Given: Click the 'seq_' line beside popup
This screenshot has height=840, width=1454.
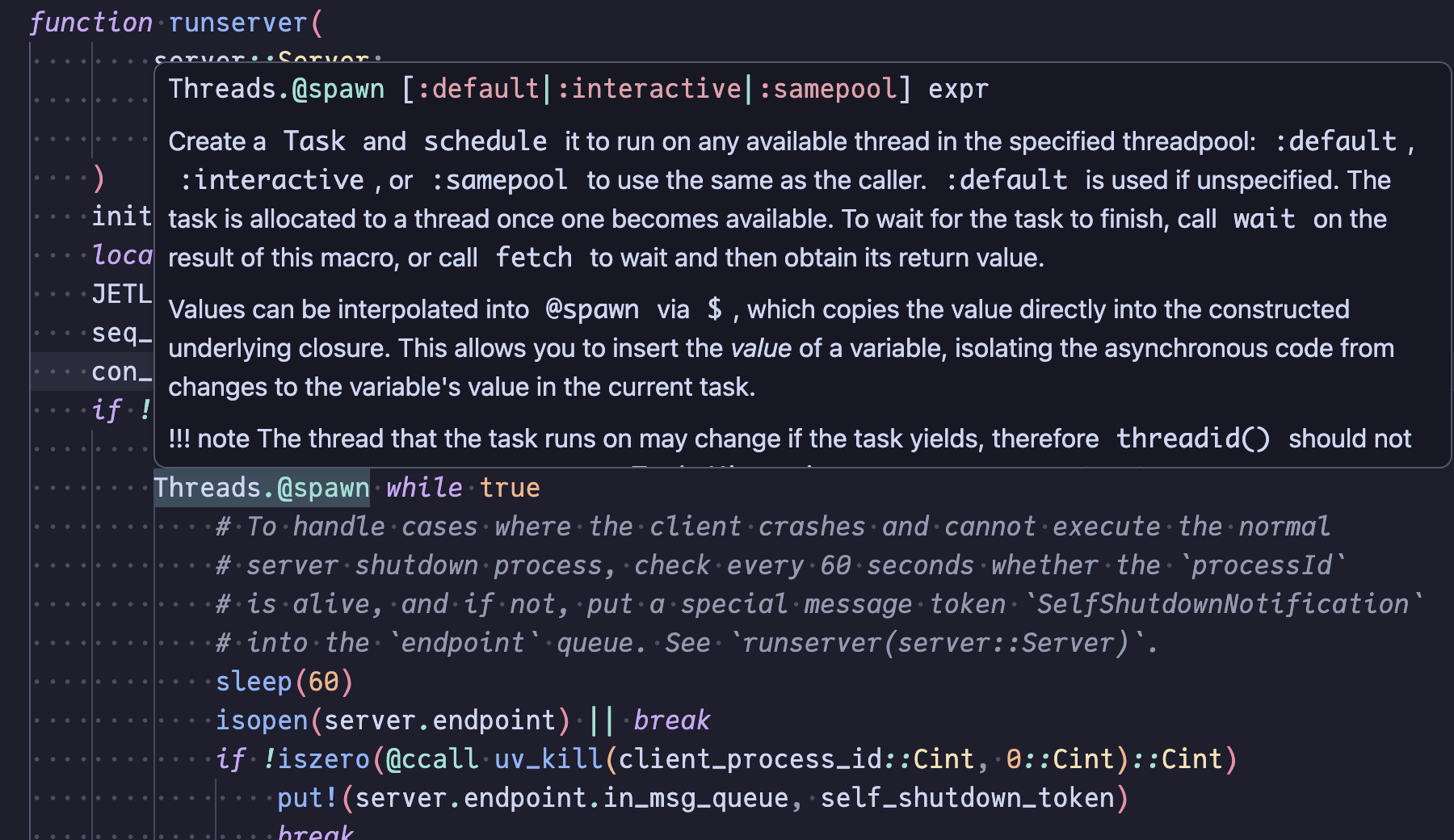Looking at the screenshot, I should point(121,333).
